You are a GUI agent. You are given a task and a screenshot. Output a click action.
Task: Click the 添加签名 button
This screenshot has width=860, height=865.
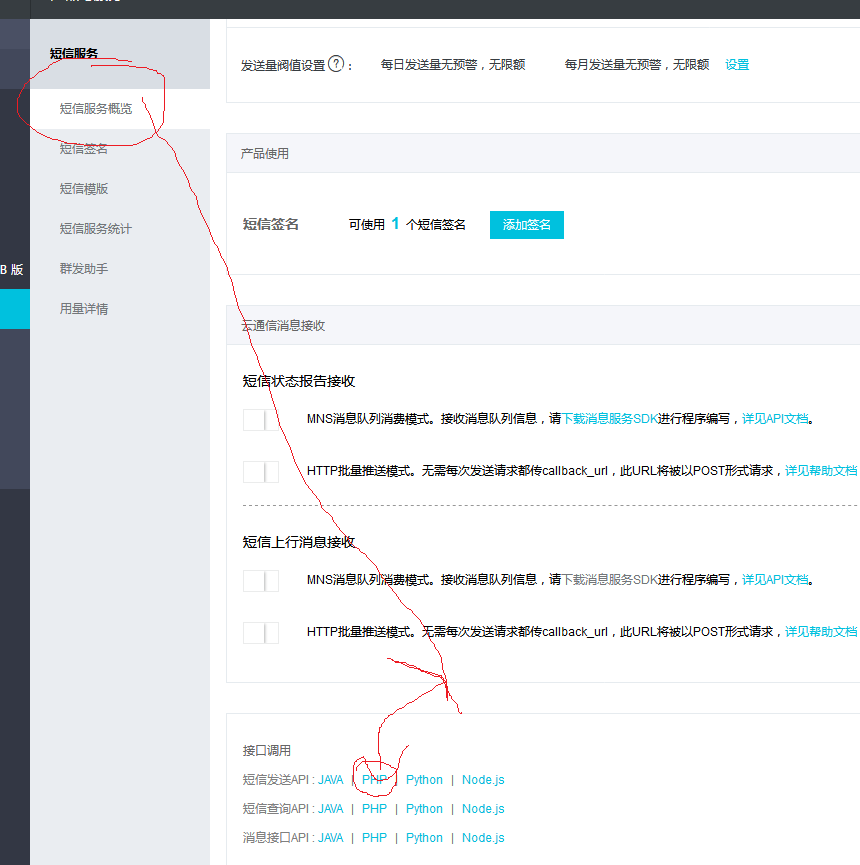point(527,225)
